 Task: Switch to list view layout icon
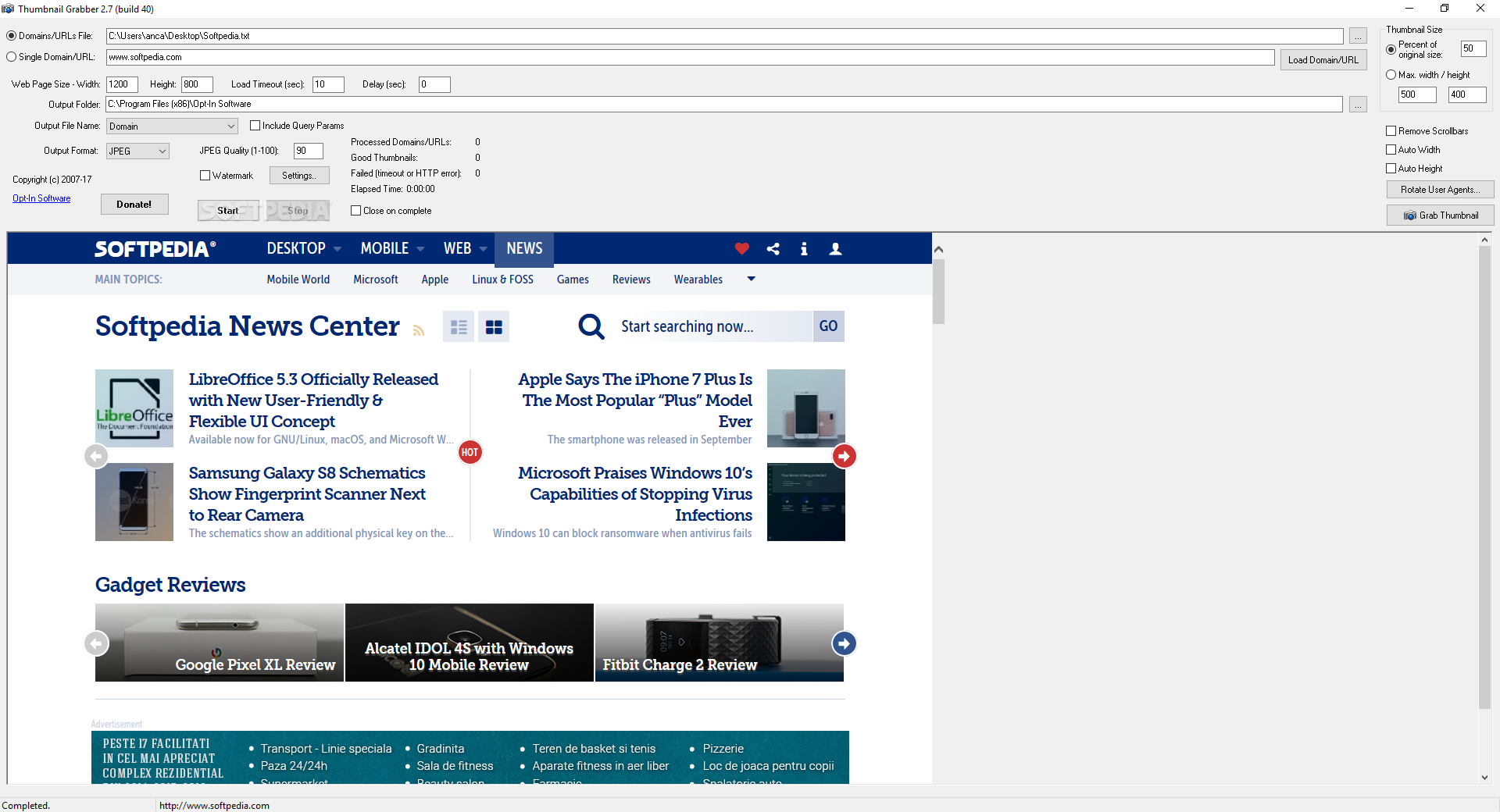[459, 326]
